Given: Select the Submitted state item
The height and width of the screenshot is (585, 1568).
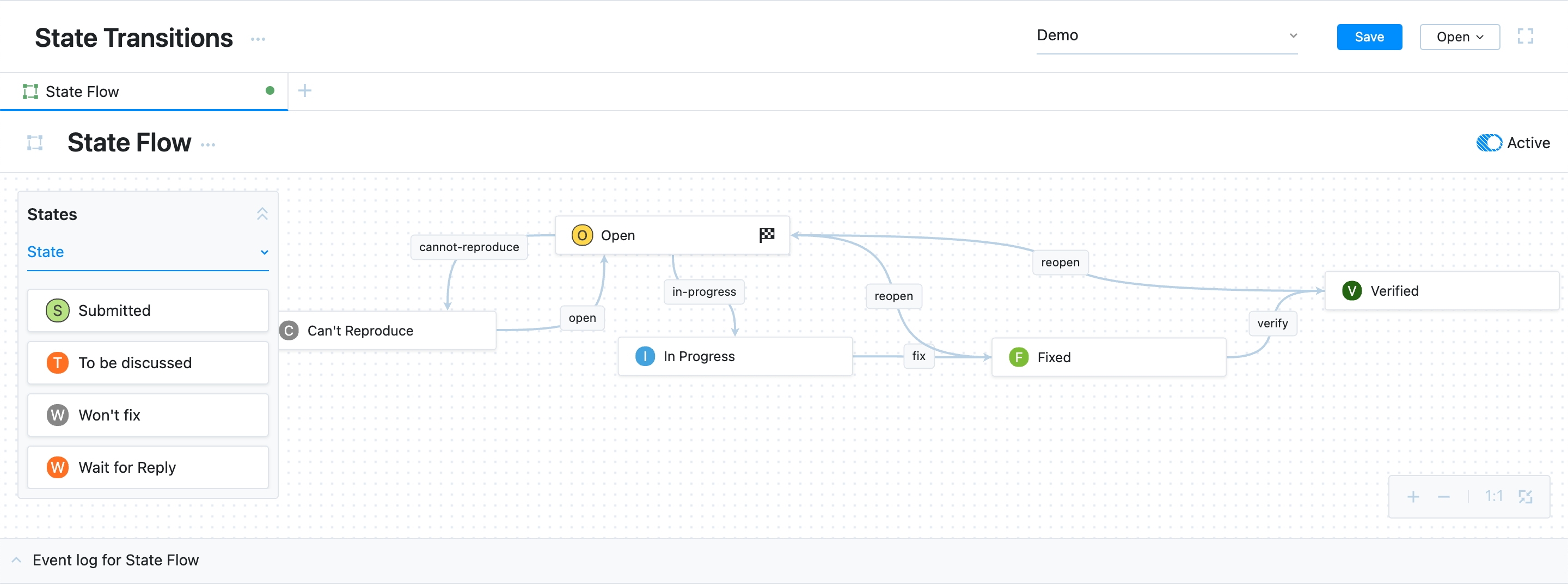Looking at the screenshot, I should [148, 310].
